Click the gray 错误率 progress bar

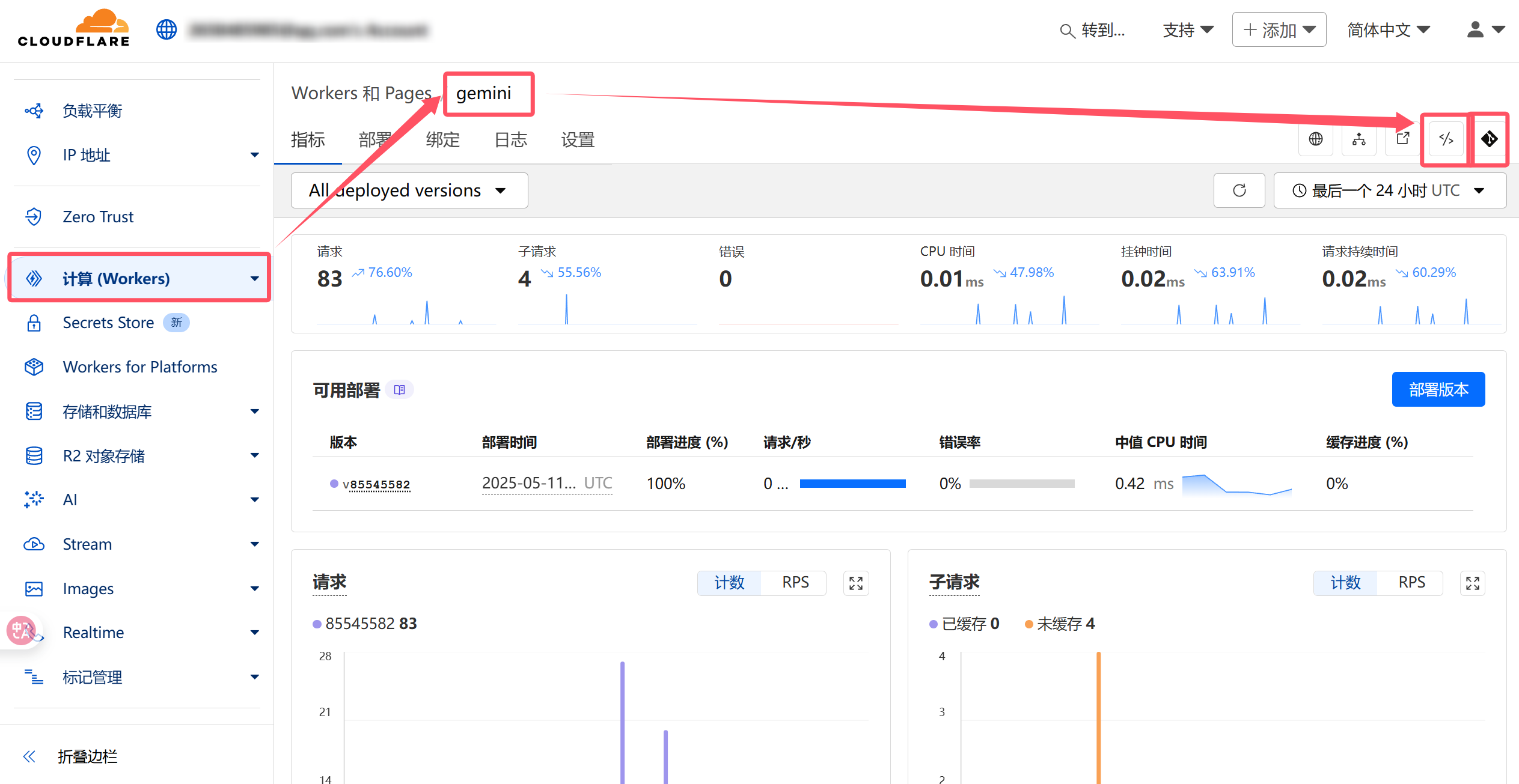tap(1022, 484)
